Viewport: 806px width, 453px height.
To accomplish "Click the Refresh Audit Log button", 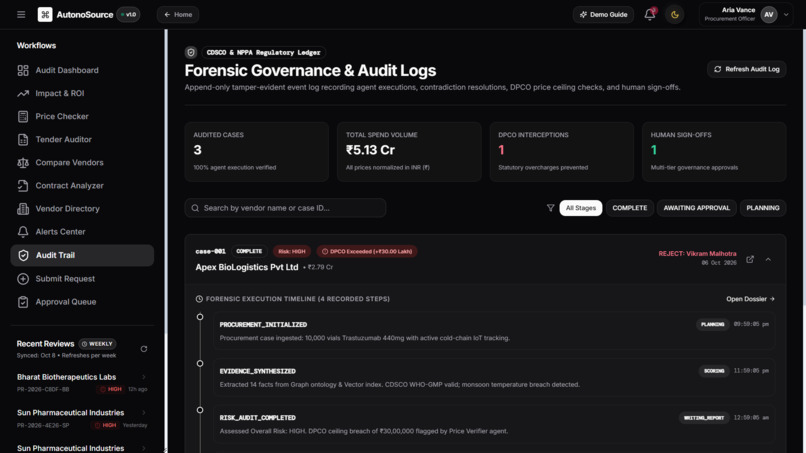I will click(x=746, y=69).
